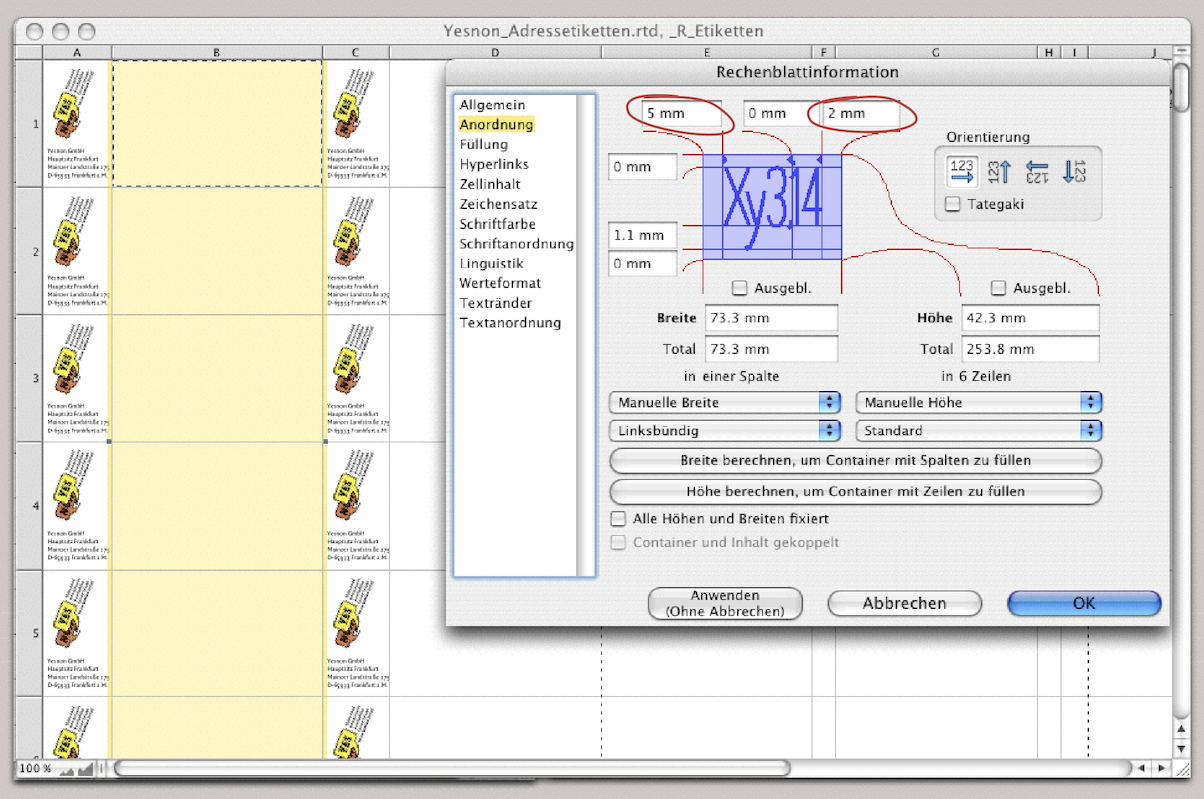The height and width of the screenshot is (799, 1204).
Task: Open the Manuelle Höhe dropdown
Action: [x=978, y=402]
